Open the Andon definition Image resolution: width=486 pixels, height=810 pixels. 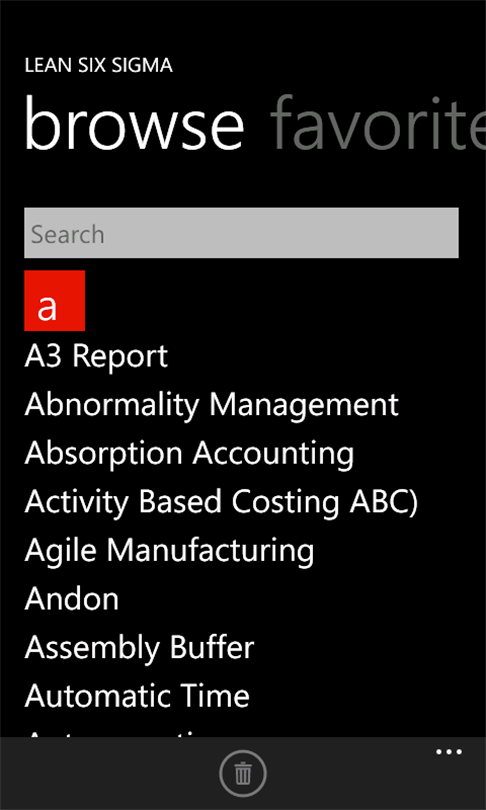point(71,599)
